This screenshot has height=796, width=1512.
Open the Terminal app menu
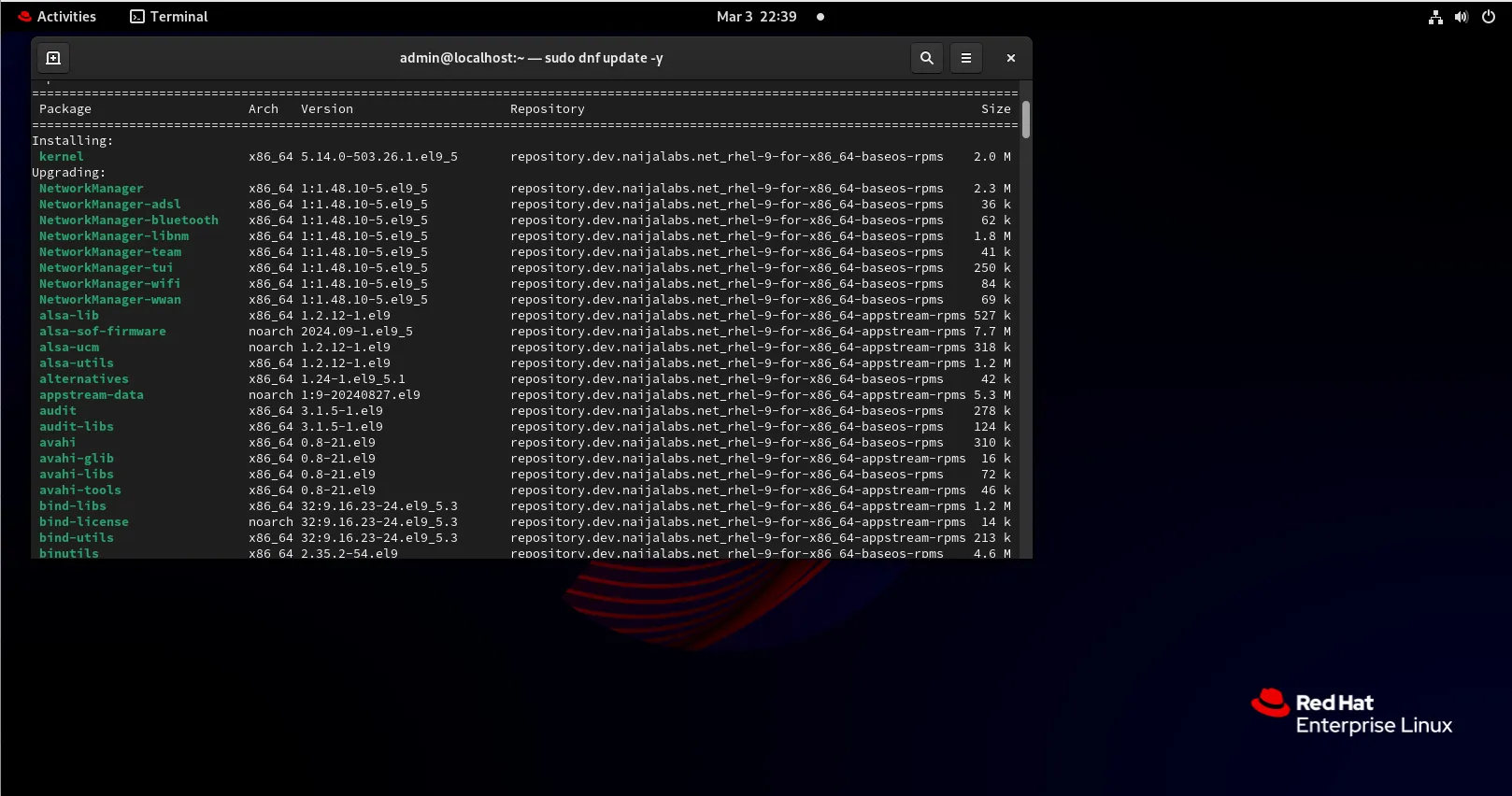coord(169,17)
